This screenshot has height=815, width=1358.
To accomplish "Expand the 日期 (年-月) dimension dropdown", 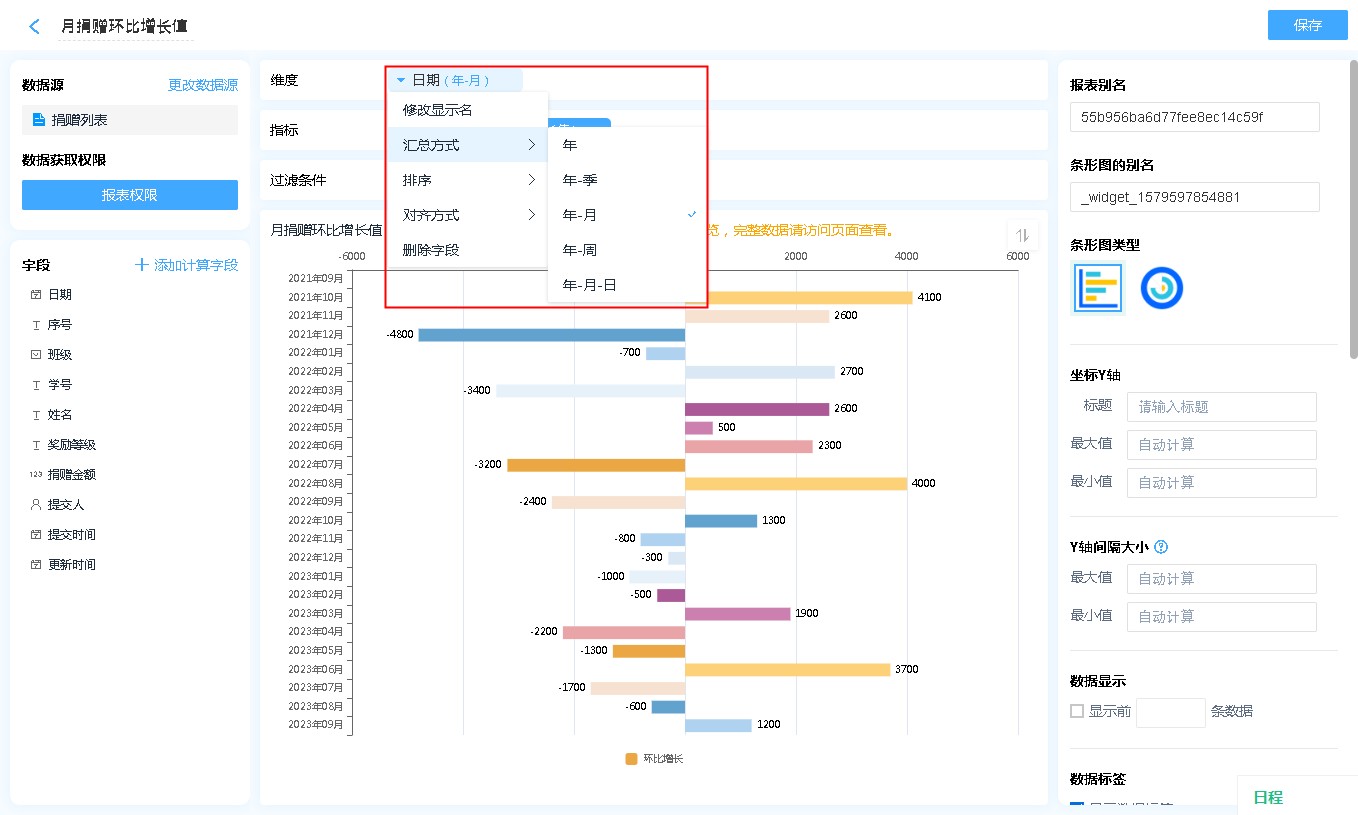I will point(401,80).
